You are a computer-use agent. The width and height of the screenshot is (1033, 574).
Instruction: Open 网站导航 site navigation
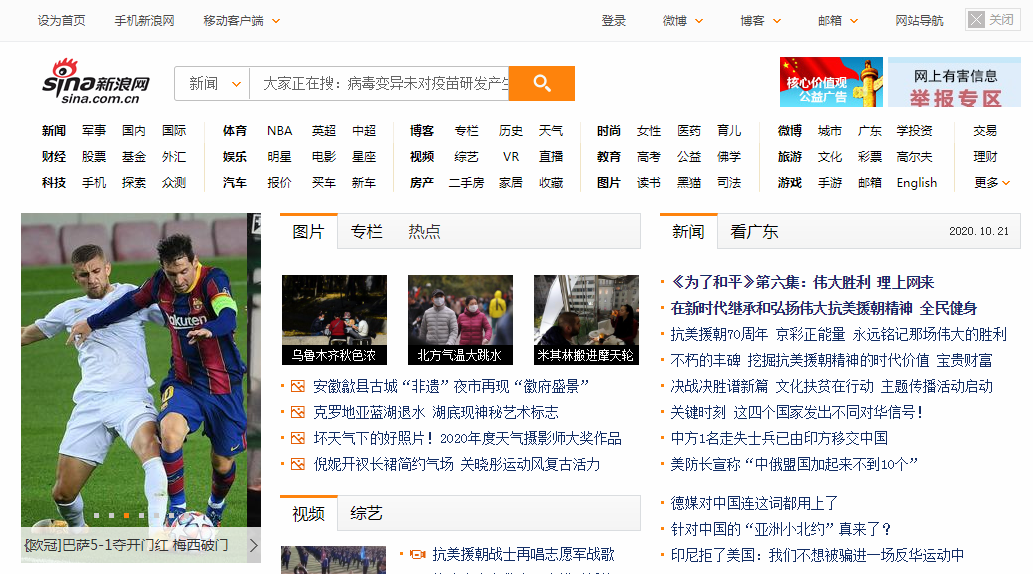pyautogui.click(x=919, y=21)
